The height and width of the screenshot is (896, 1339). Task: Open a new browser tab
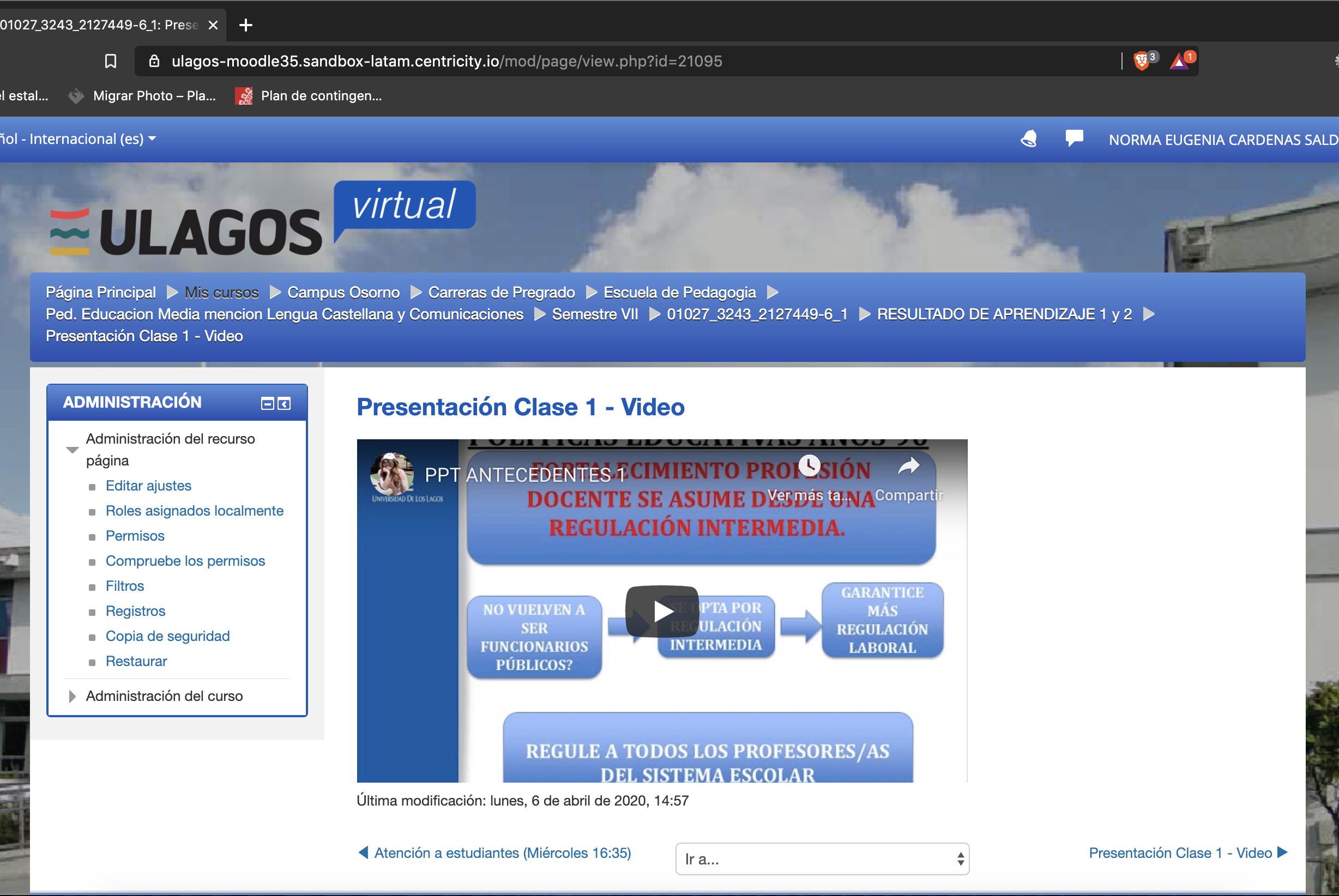coord(246,25)
